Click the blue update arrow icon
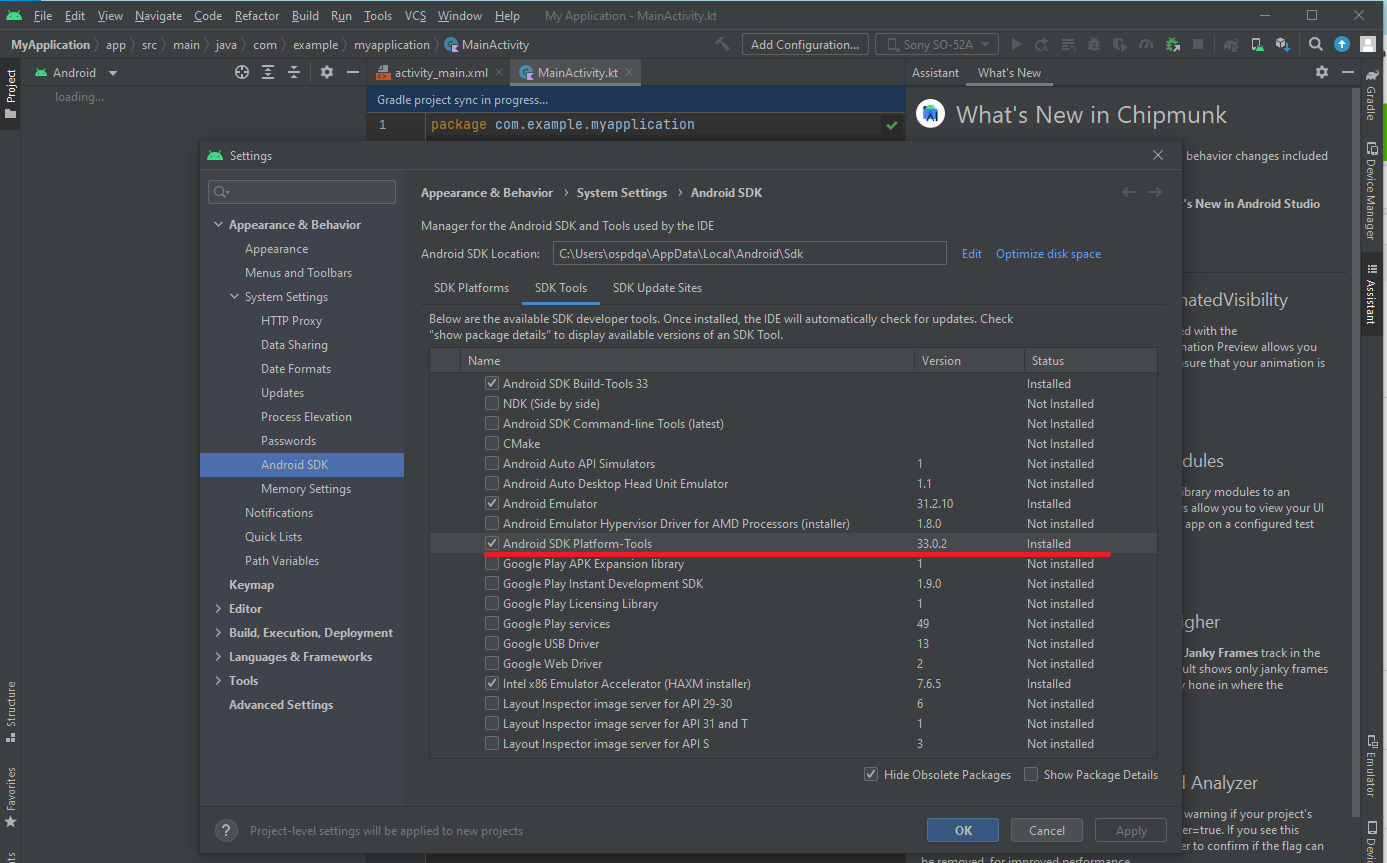Screen dimensions: 1387x863 (1342, 44)
